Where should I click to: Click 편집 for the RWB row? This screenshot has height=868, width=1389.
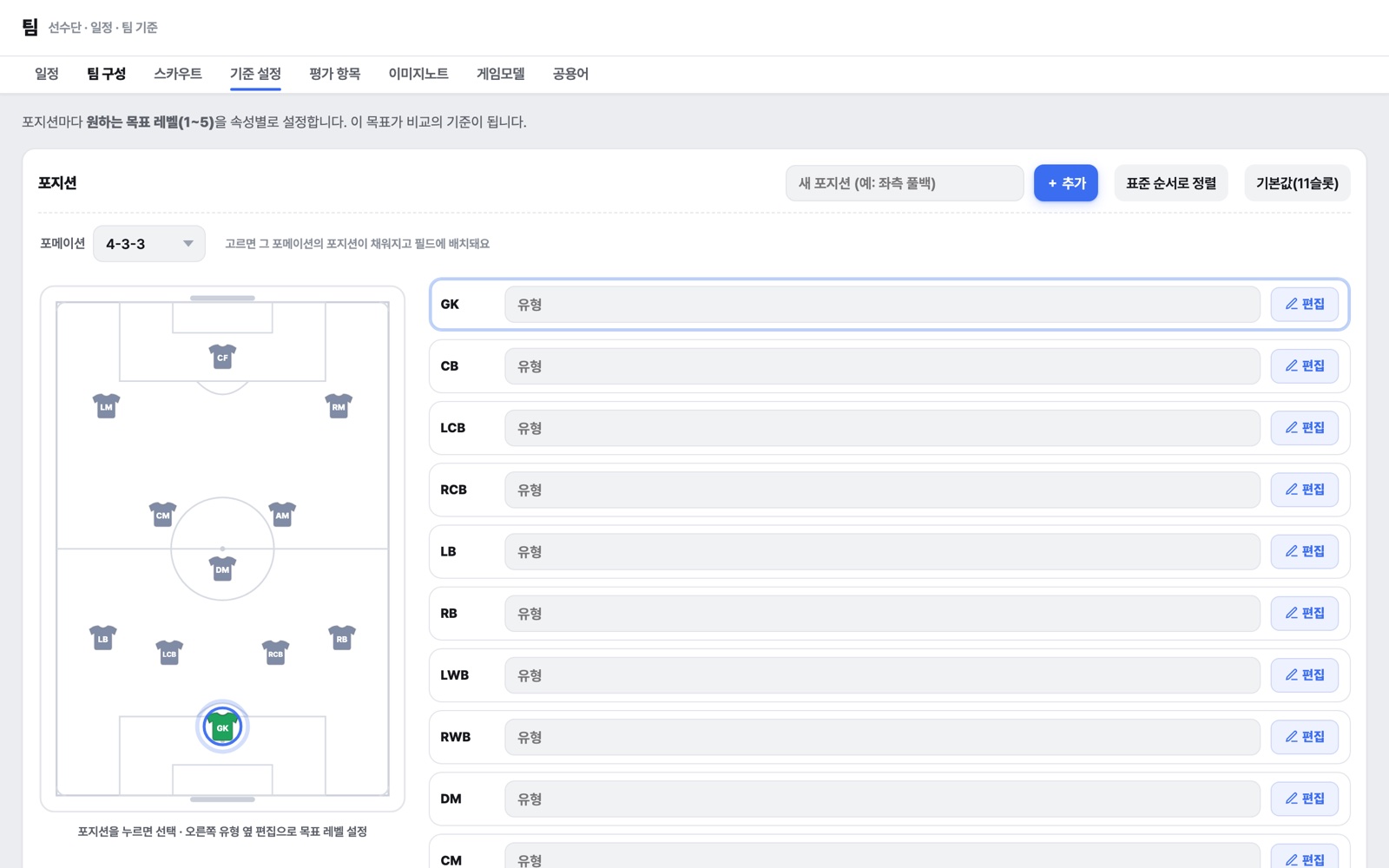coord(1305,736)
